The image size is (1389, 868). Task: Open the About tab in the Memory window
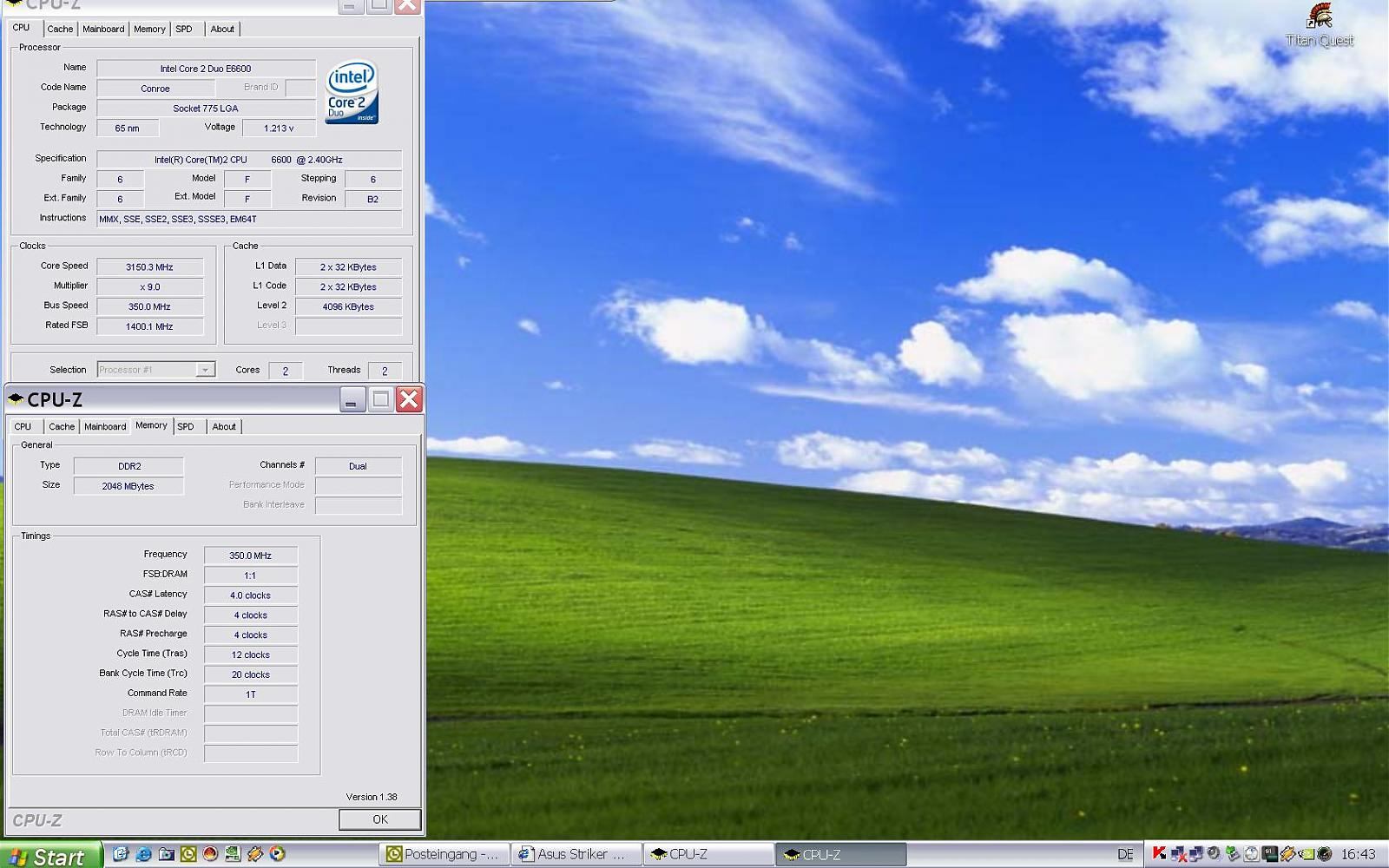coord(224,426)
